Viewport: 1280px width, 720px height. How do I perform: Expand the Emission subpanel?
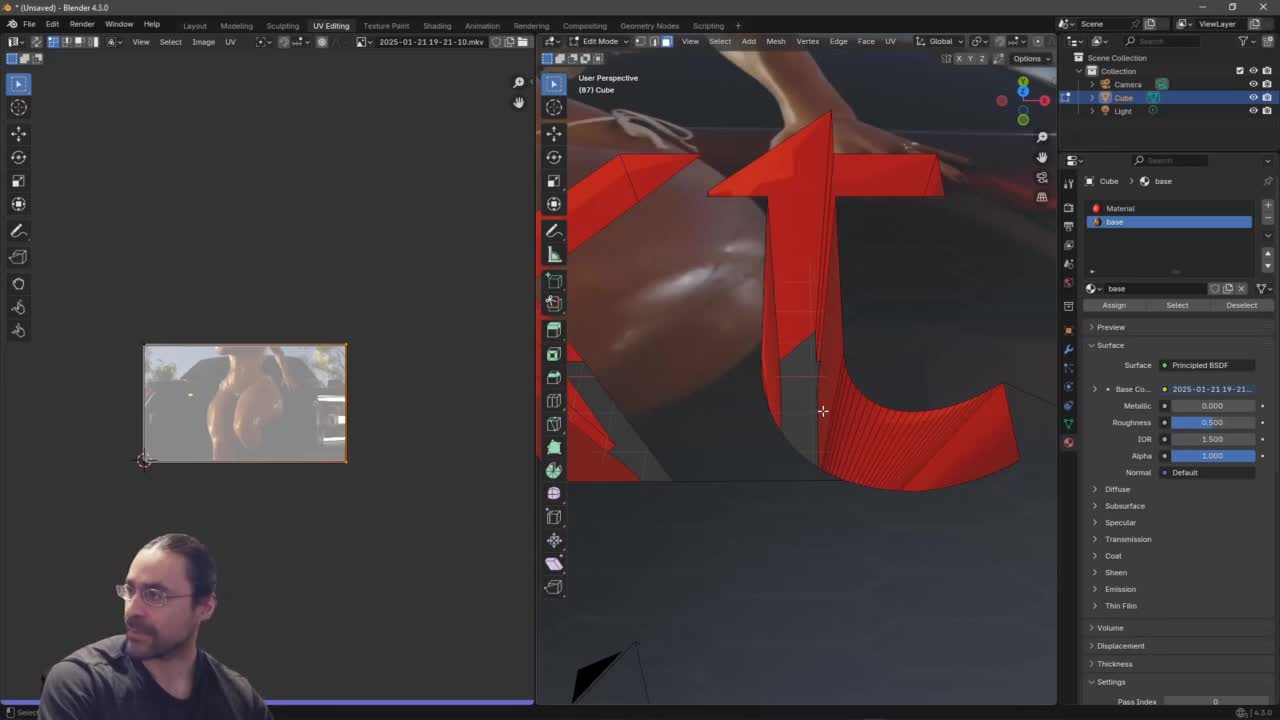1120,589
